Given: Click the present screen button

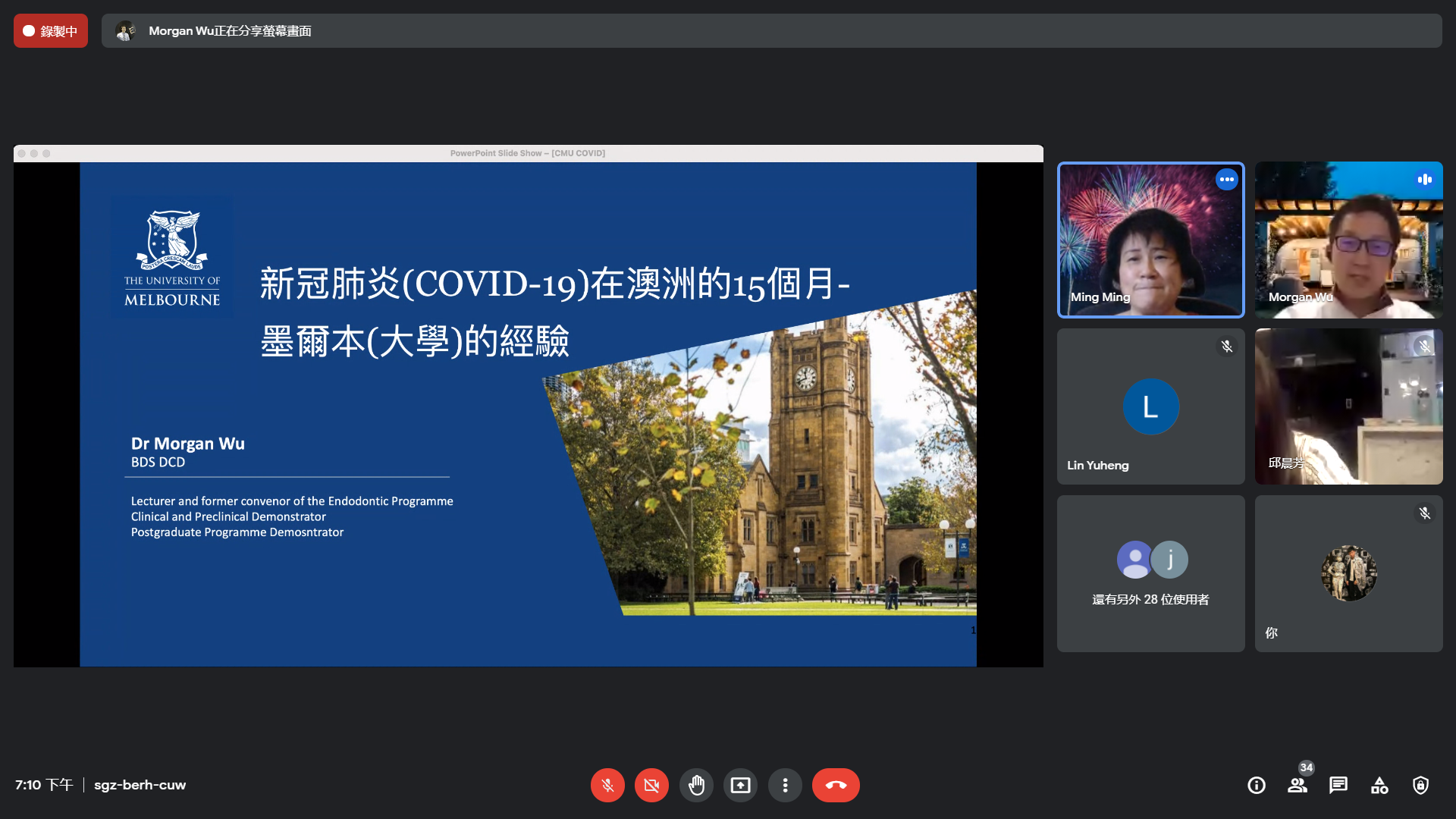Looking at the screenshot, I should click(x=740, y=785).
